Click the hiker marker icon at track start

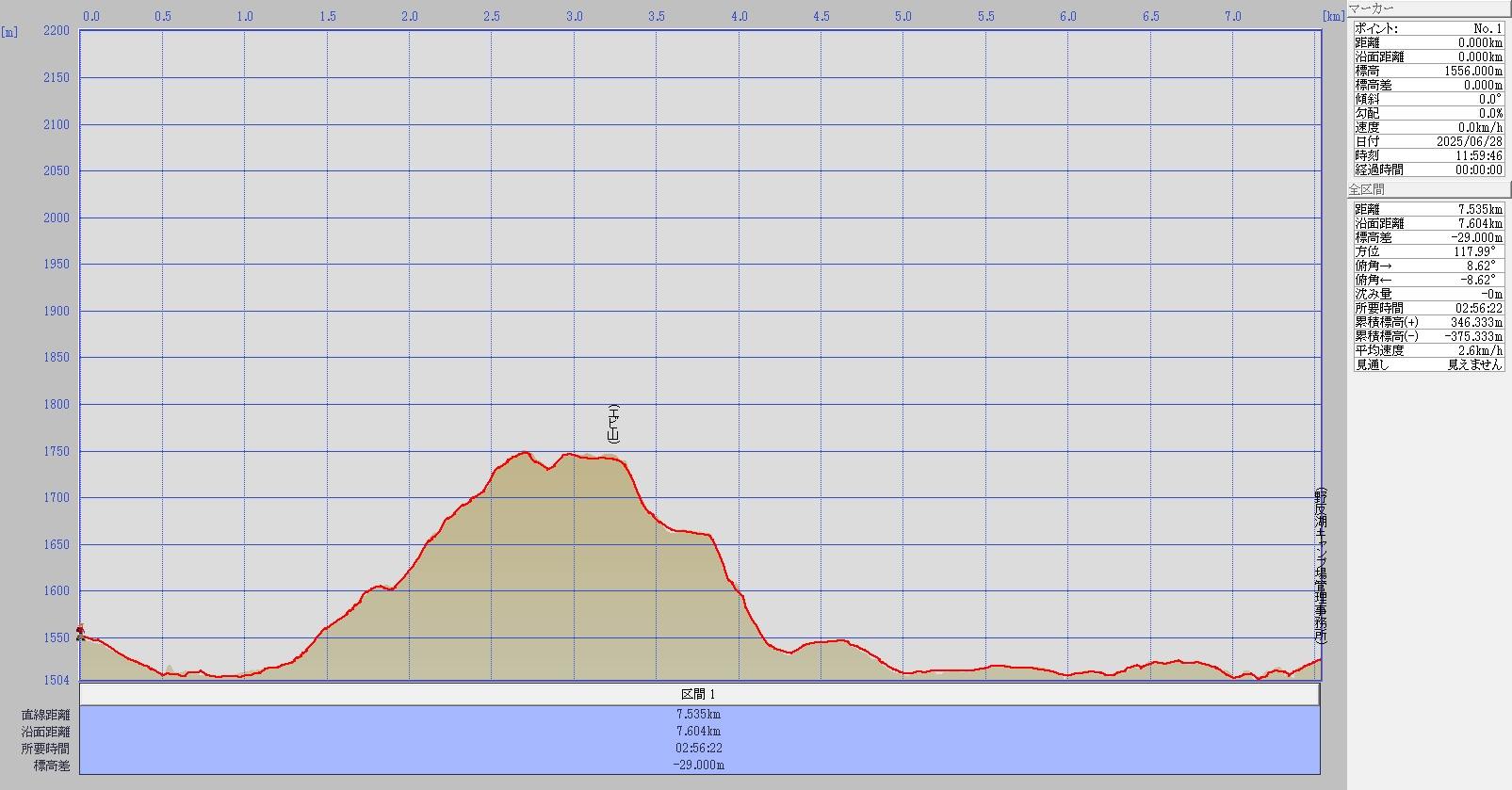[x=81, y=632]
